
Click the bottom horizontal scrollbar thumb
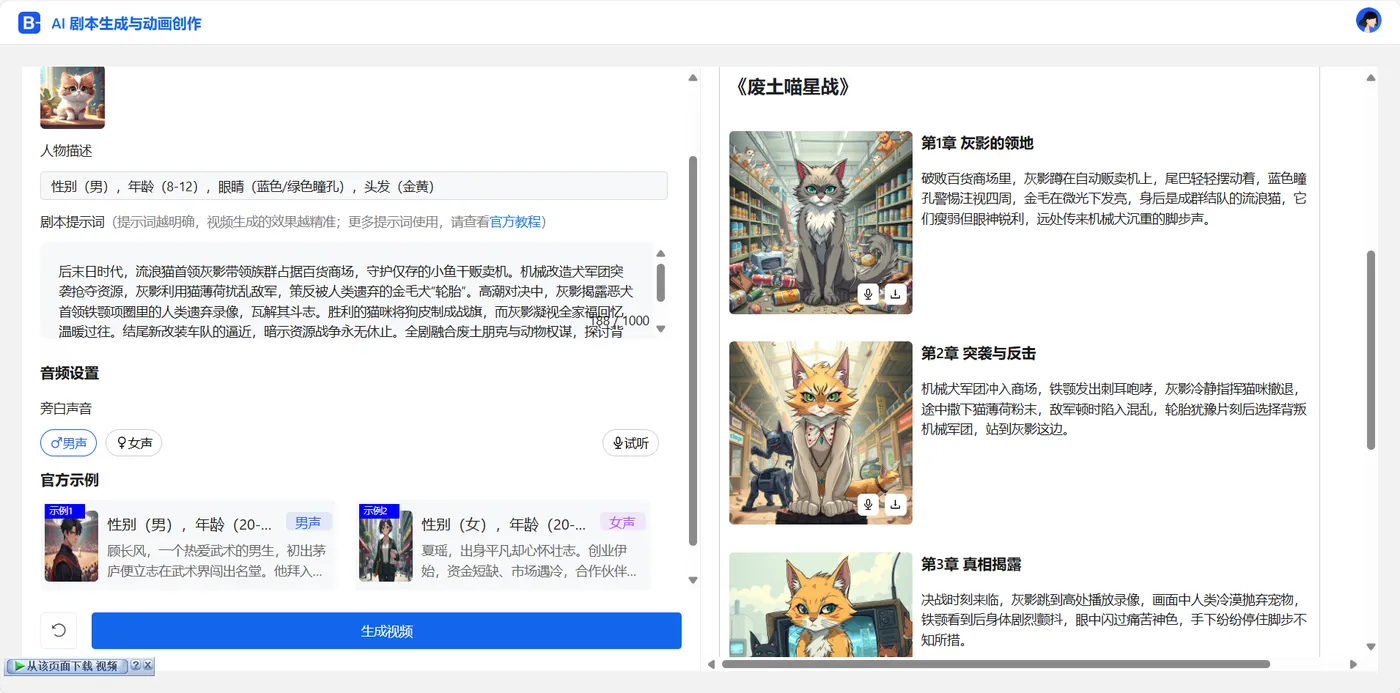pyautogui.click(x=995, y=664)
